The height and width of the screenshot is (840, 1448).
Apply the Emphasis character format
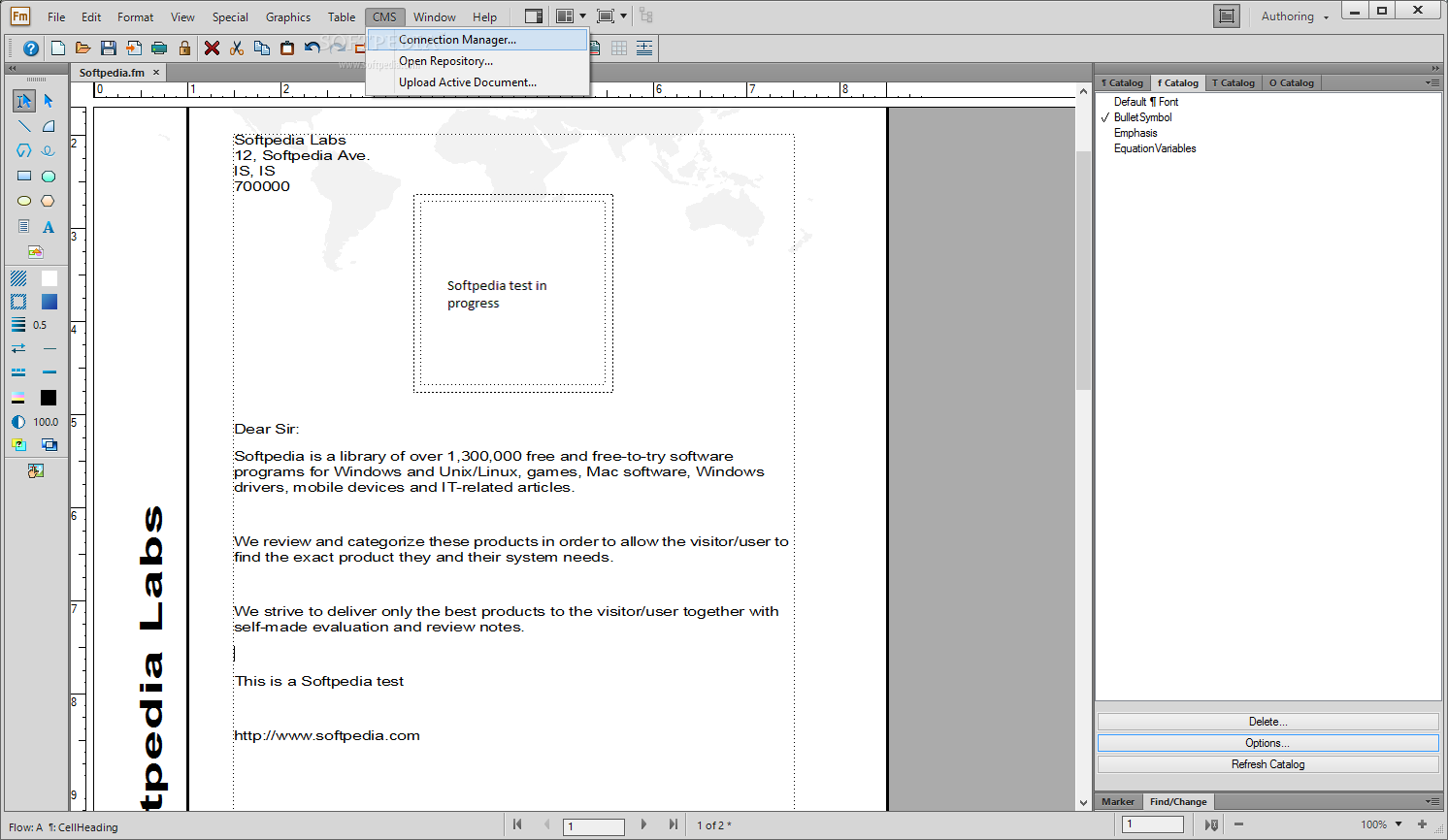click(x=1135, y=133)
